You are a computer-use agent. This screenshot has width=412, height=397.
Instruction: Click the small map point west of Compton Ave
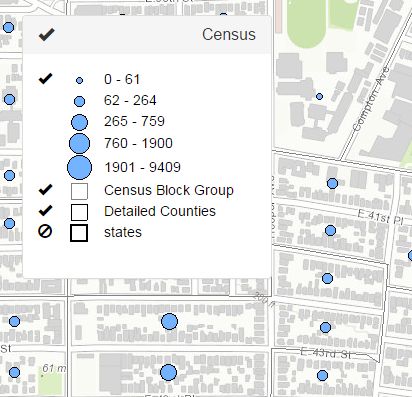tap(319, 96)
